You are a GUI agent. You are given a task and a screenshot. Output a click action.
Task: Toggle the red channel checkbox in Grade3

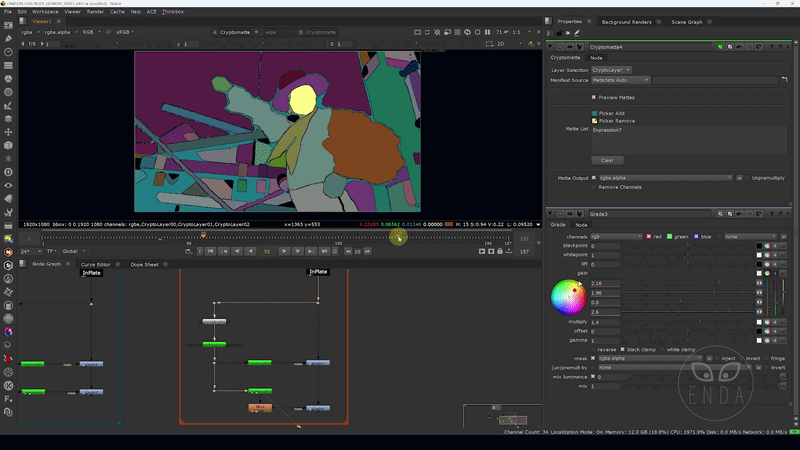[x=648, y=237]
